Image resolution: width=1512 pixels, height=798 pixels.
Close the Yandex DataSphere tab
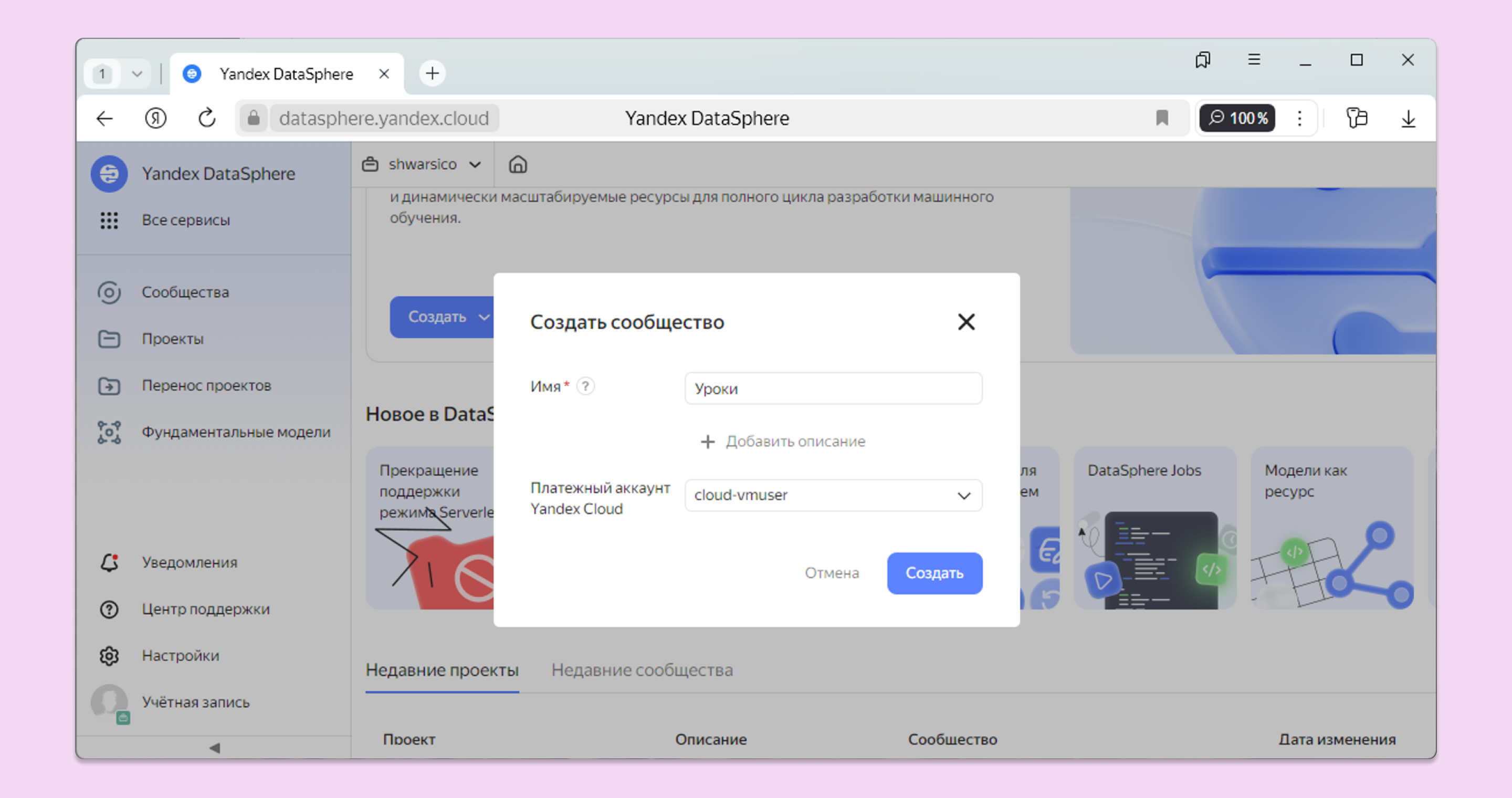384,73
